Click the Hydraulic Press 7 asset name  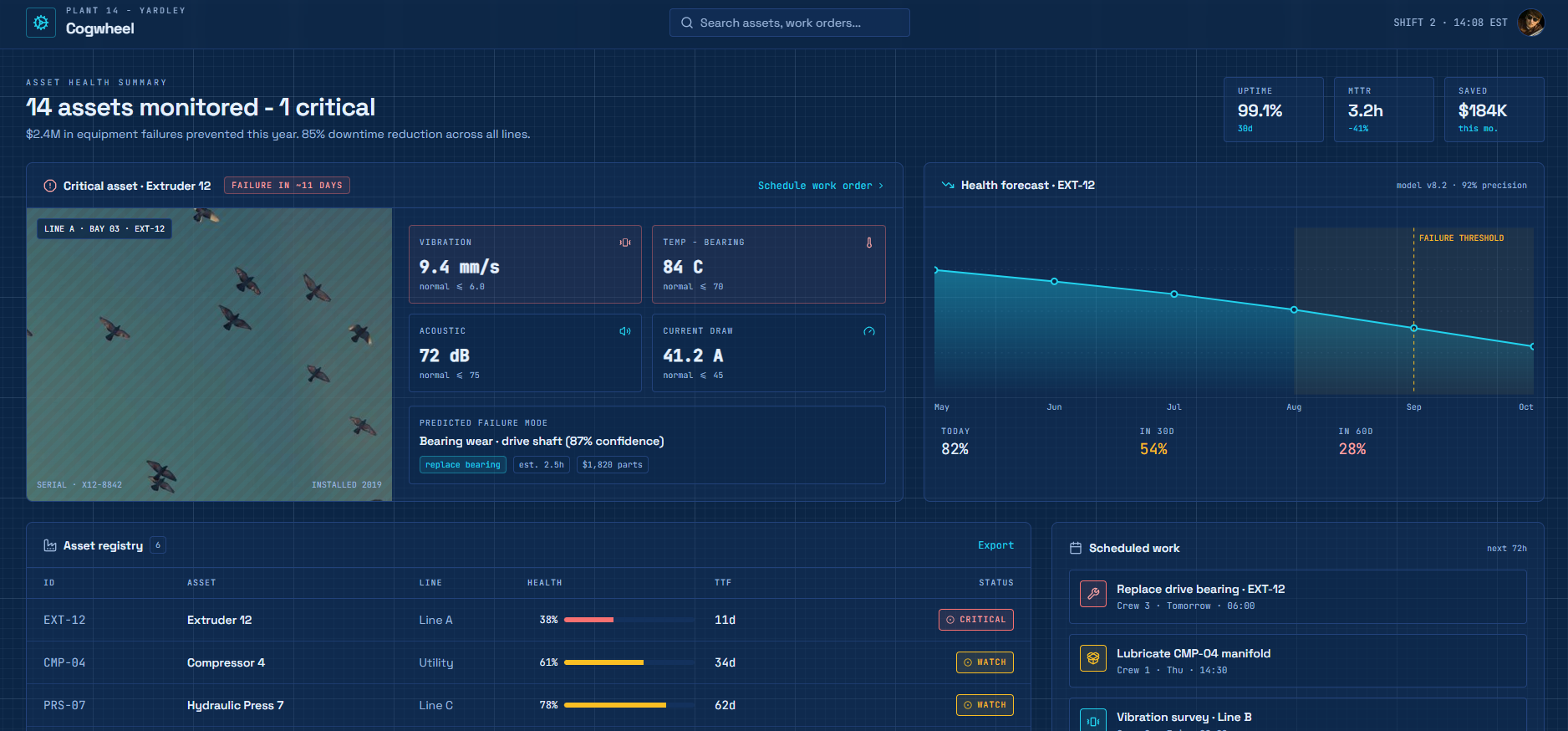tap(236, 705)
